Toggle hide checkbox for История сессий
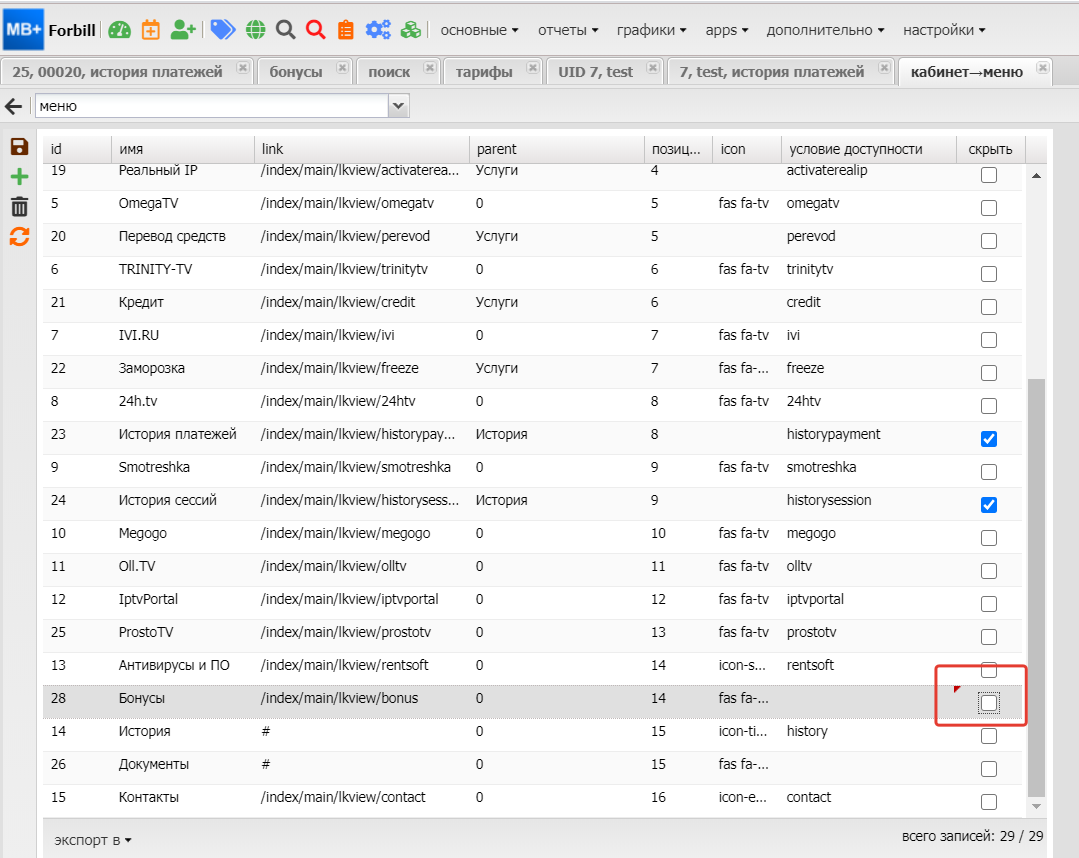 tap(989, 505)
